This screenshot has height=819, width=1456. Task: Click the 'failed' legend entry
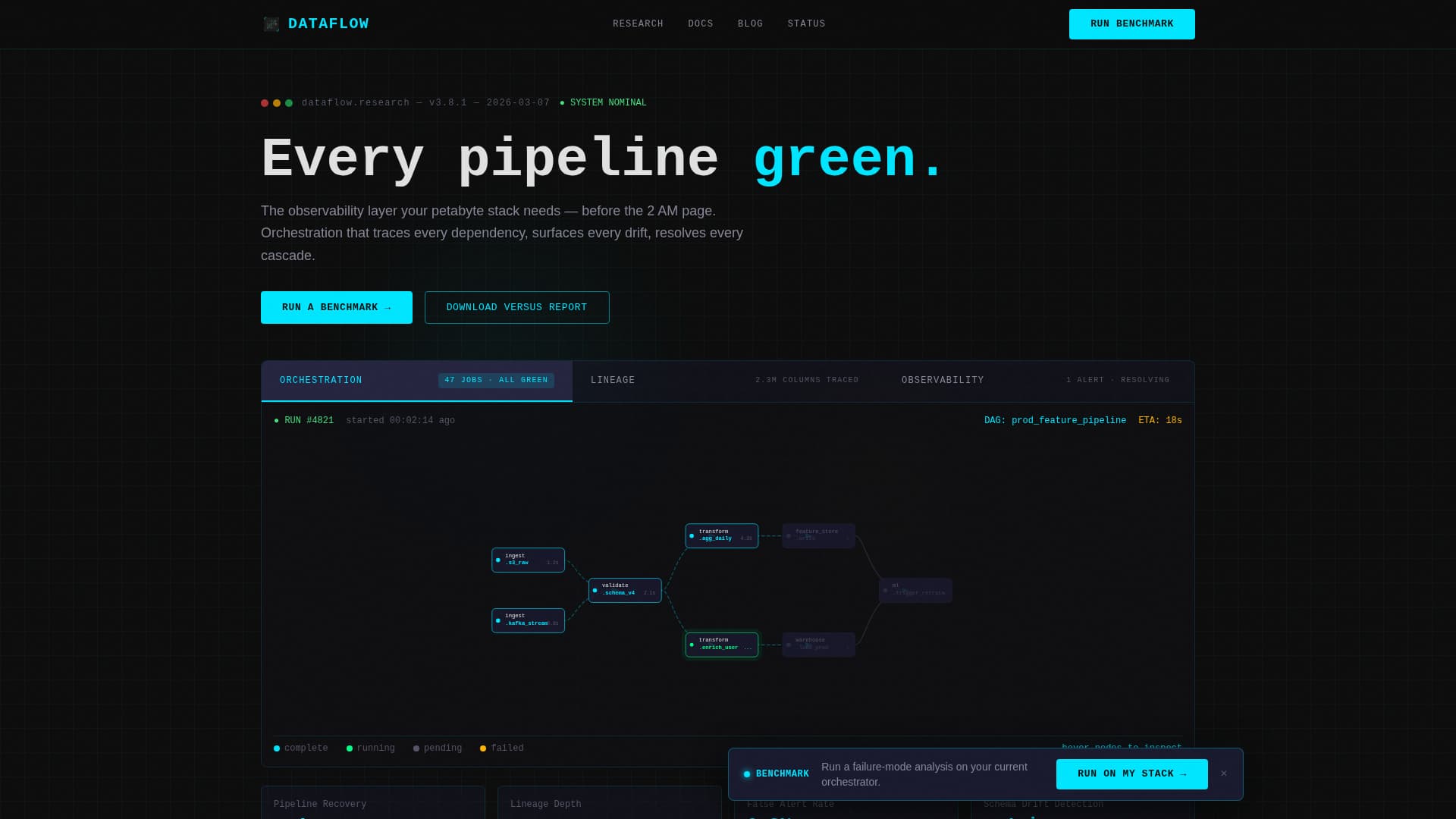point(502,748)
